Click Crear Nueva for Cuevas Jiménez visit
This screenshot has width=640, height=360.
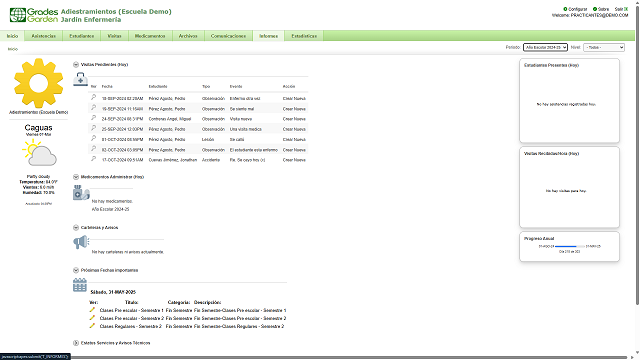coord(294,160)
